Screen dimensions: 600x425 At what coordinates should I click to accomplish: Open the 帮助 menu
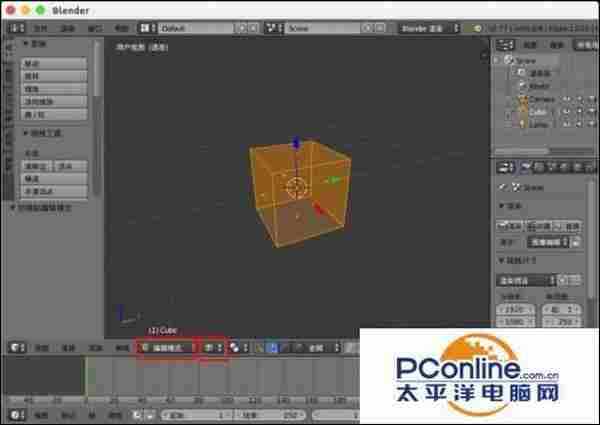[x=122, y=28]
